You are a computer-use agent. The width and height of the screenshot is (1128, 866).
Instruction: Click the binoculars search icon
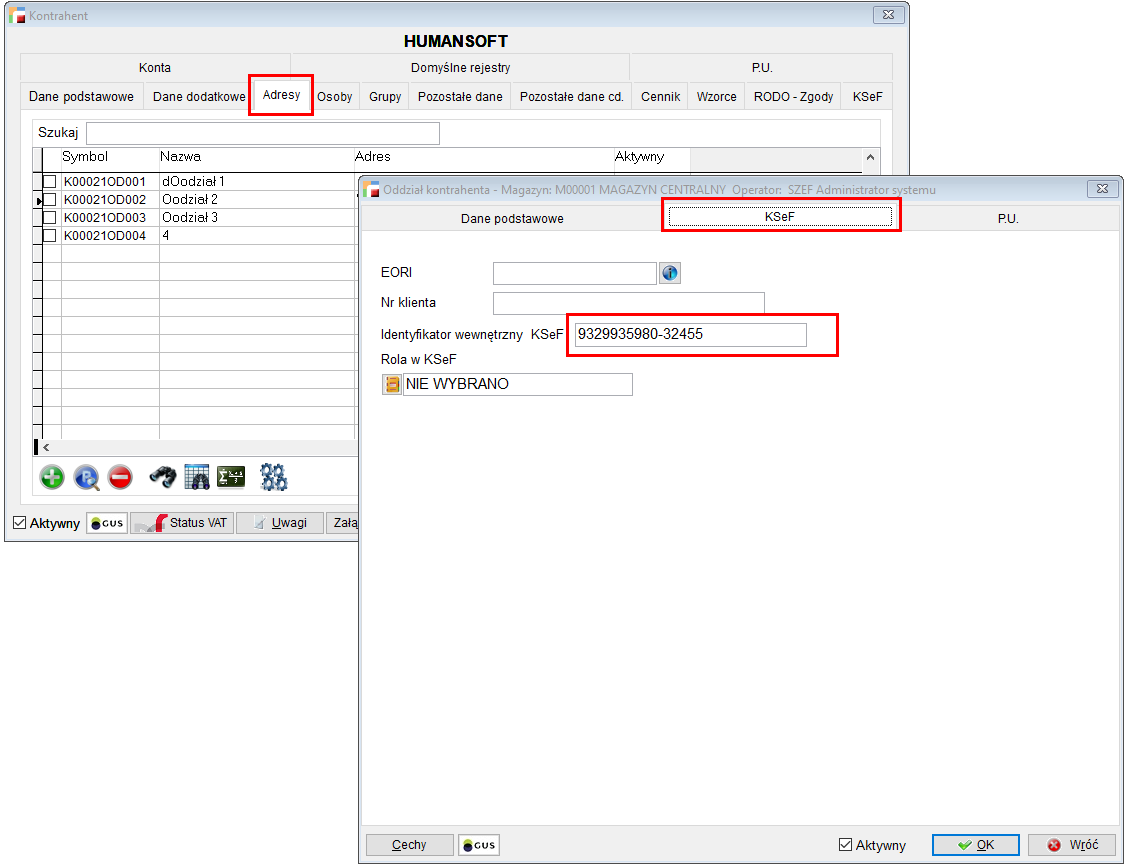163,478
